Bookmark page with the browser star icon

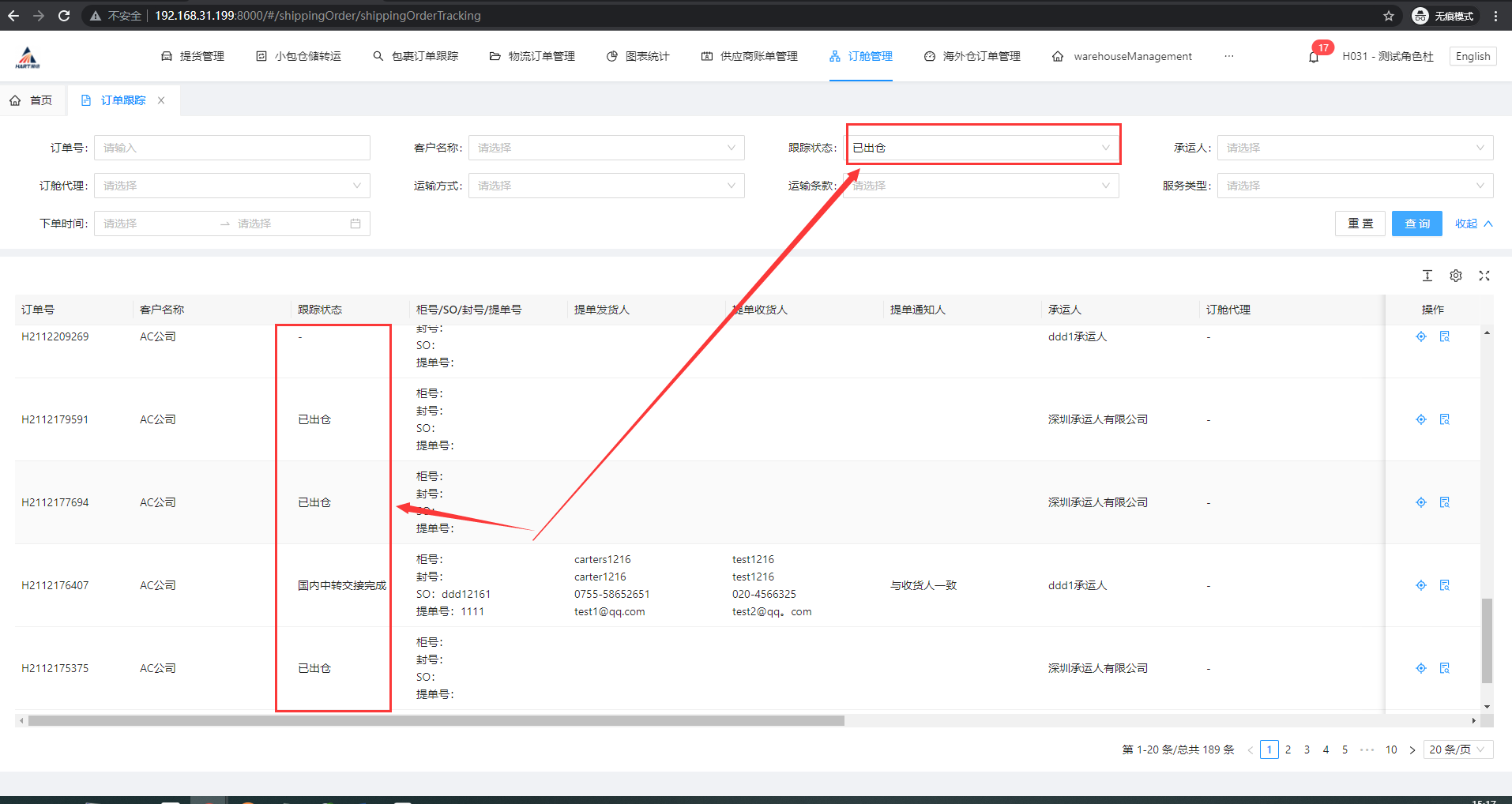pos(1389,16)
